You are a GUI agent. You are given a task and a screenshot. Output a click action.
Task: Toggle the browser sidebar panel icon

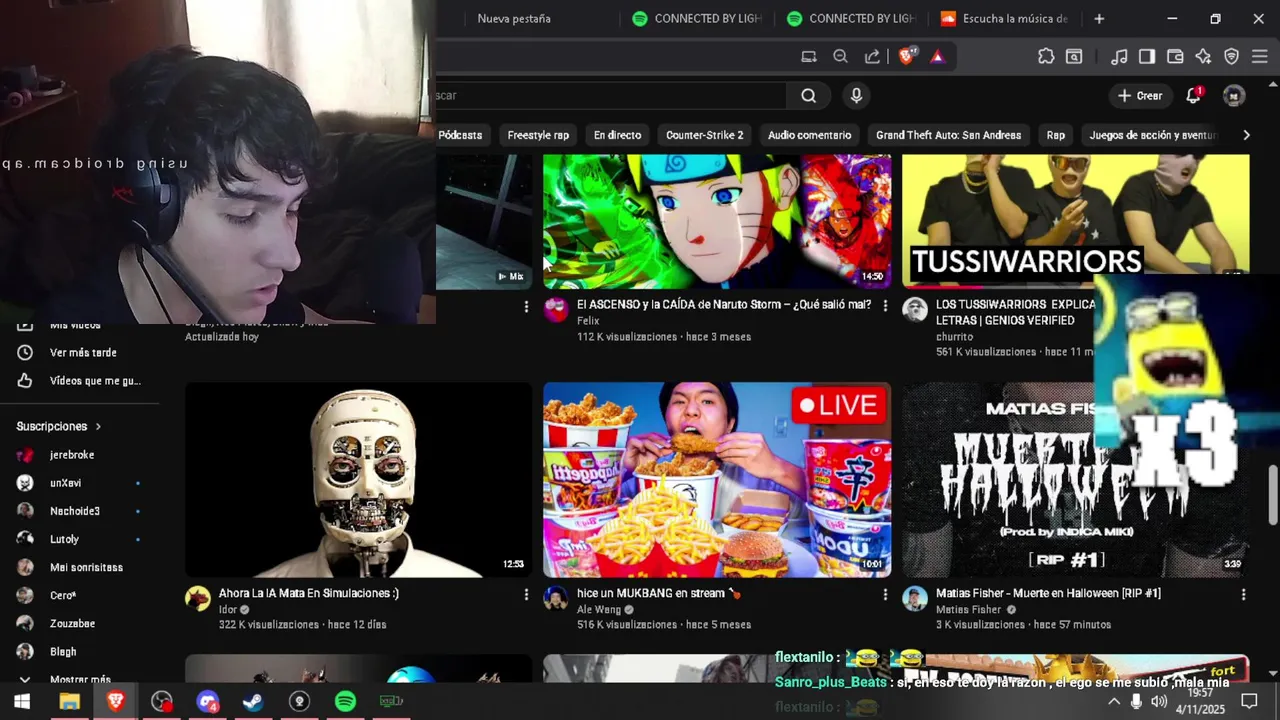[x=1147, y=57]
